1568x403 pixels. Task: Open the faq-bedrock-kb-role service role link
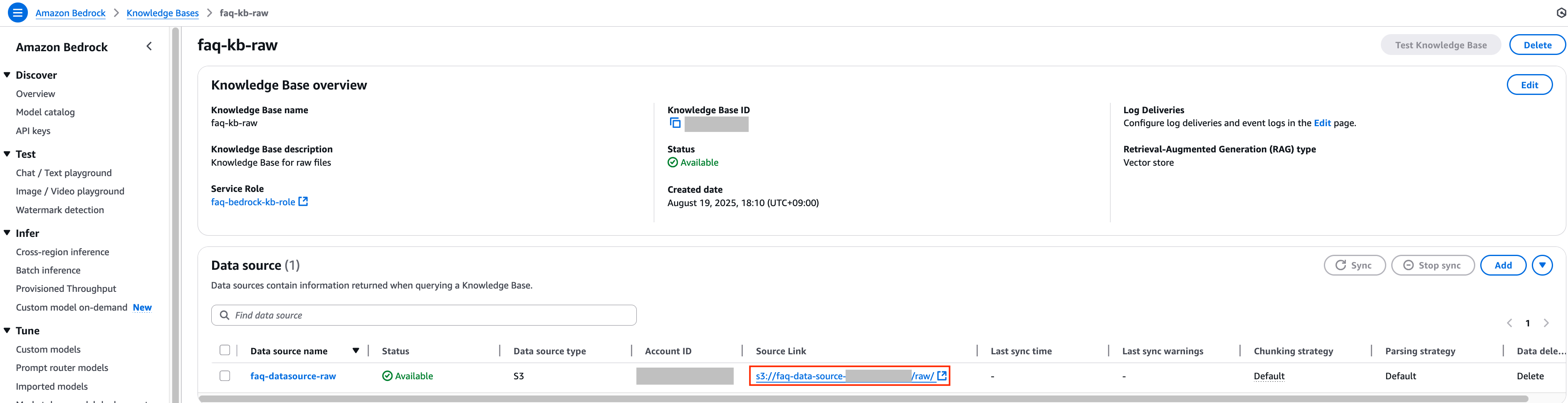point(252,202)
